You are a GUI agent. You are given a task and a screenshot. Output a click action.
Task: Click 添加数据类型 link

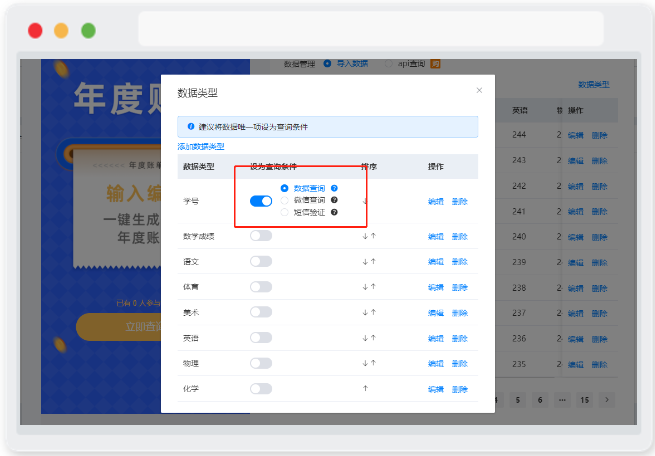coord(201,147)
